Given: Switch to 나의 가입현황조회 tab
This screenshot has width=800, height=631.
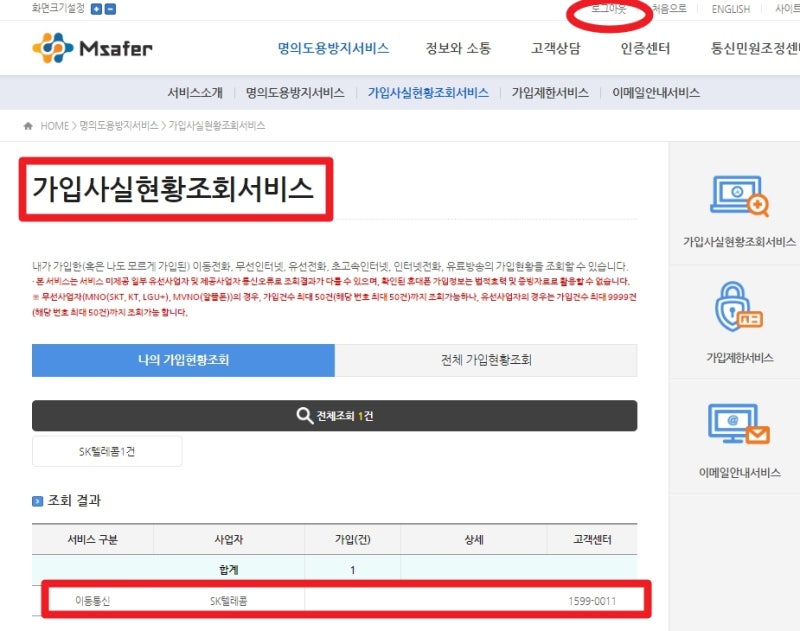Looking at the screenshot, I should (x=183, y=360).
